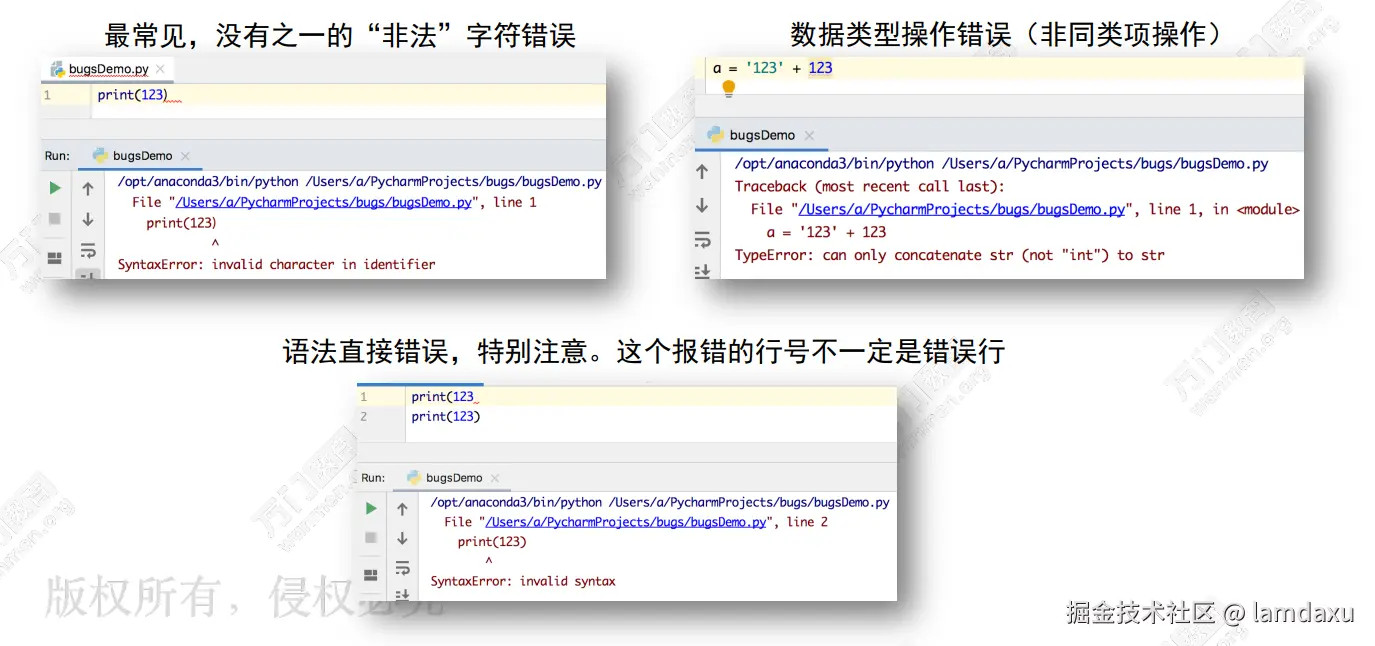
Task: Click the down-arrow icon beside the TypeError traceback
Action: (x=702, y=205)
